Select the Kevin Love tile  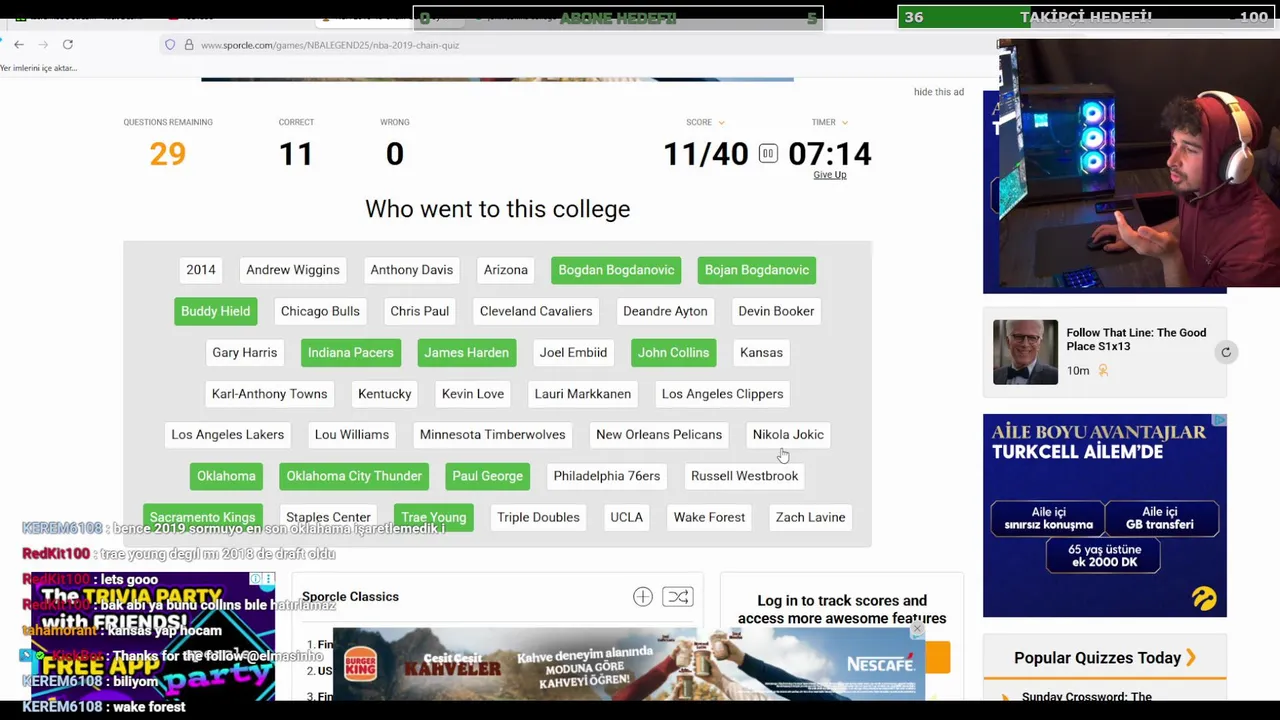(473, 394)
